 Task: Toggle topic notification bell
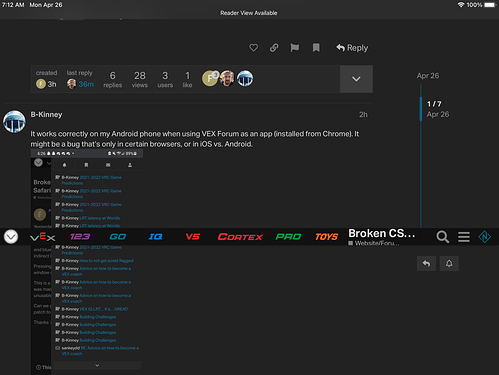(x=449, y=264)
